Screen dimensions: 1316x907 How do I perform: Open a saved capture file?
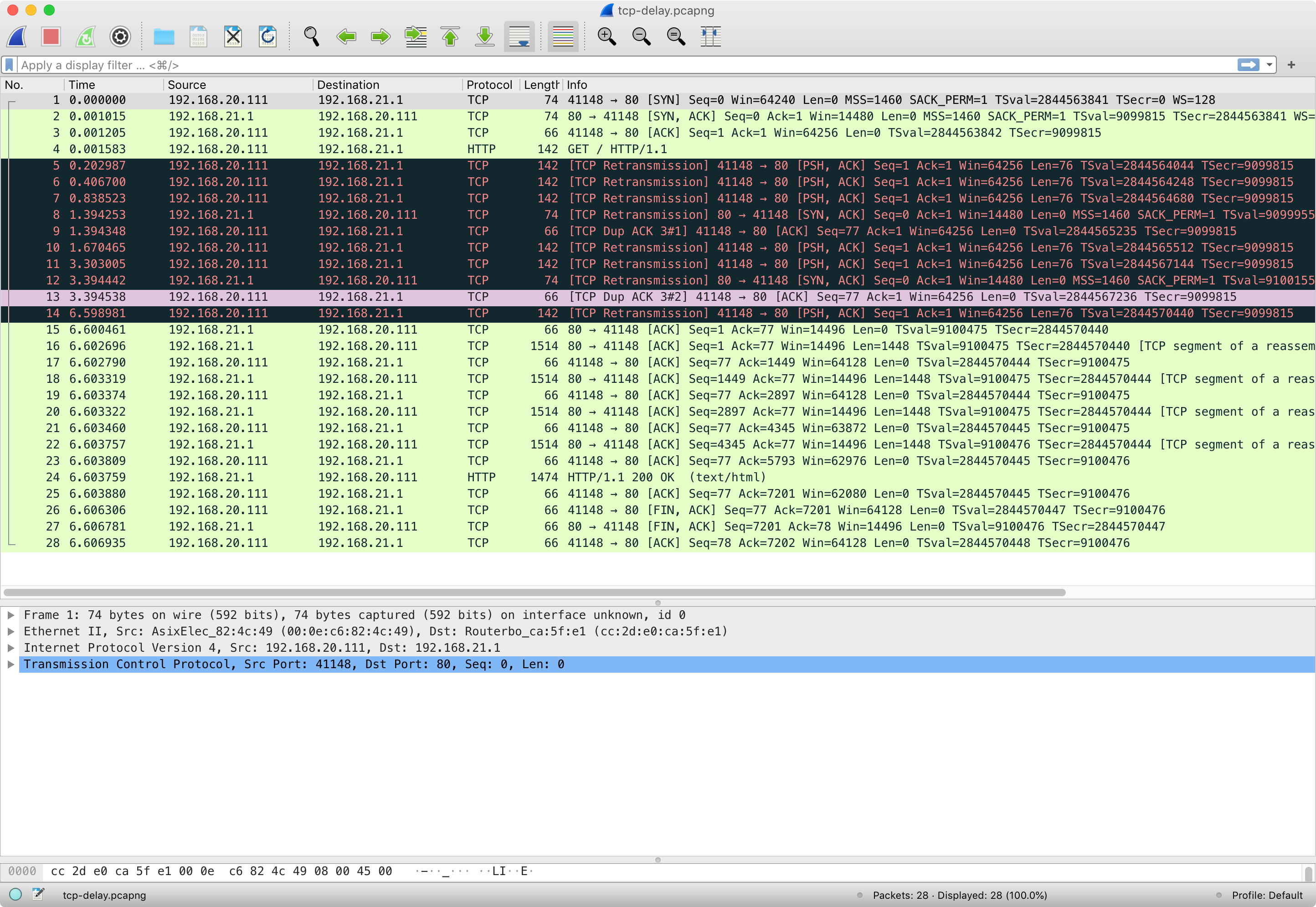[164, 36]
